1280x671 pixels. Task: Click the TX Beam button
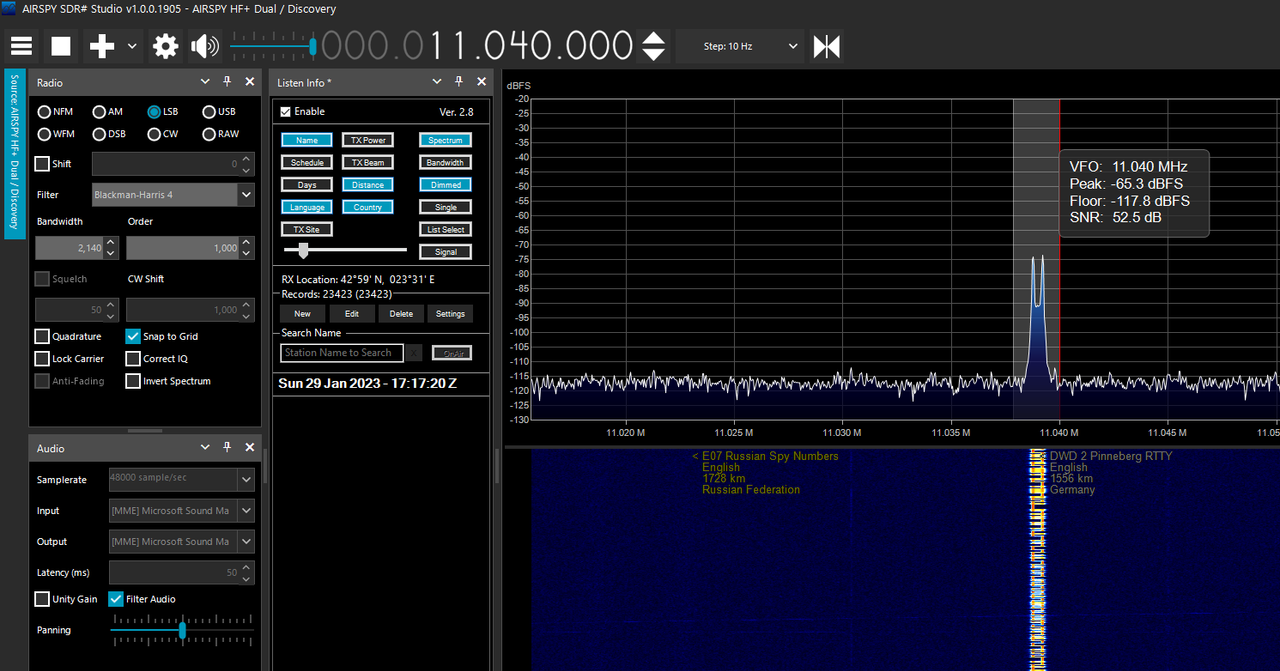click(x=367, y=162)
